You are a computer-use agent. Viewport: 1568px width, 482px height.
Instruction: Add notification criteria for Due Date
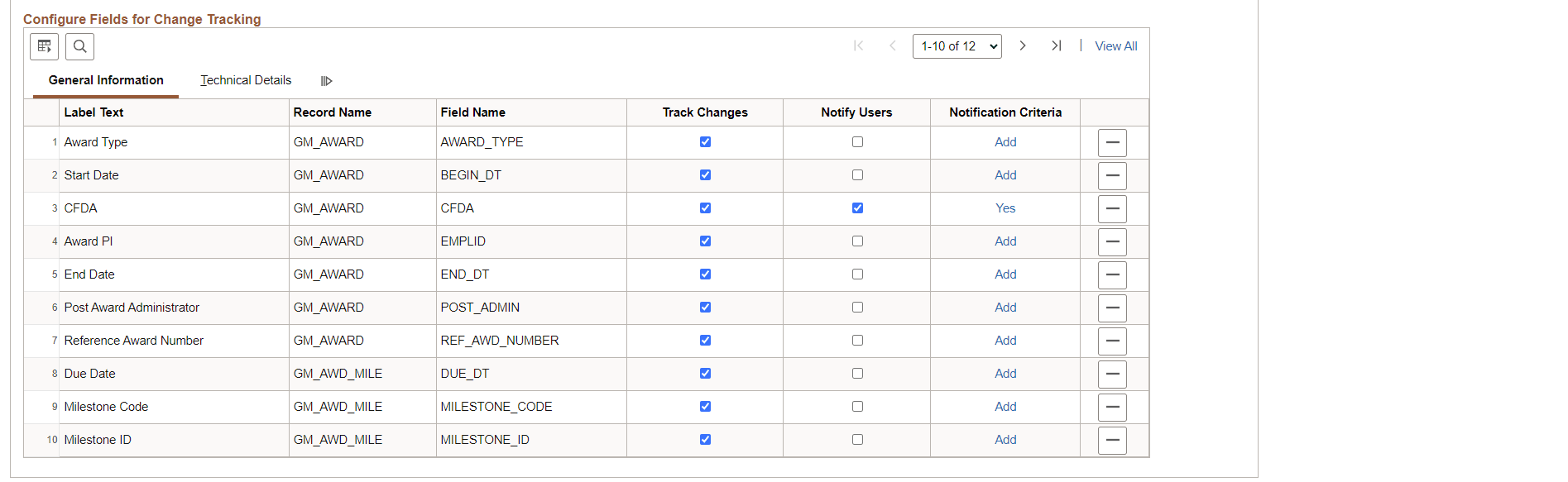tap(1005, 374)
